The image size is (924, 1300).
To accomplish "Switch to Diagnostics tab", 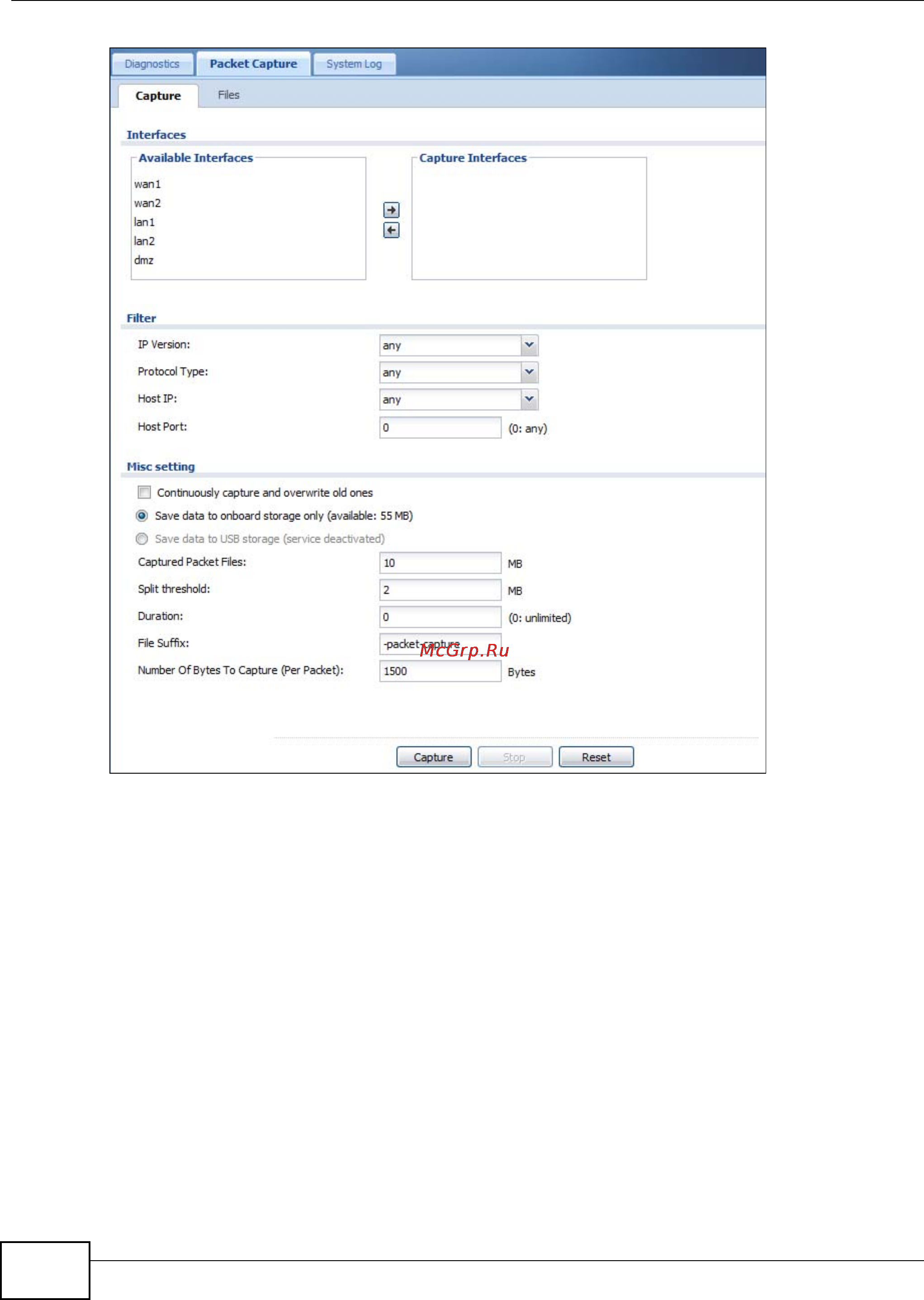I will click(x=152, y=64).
